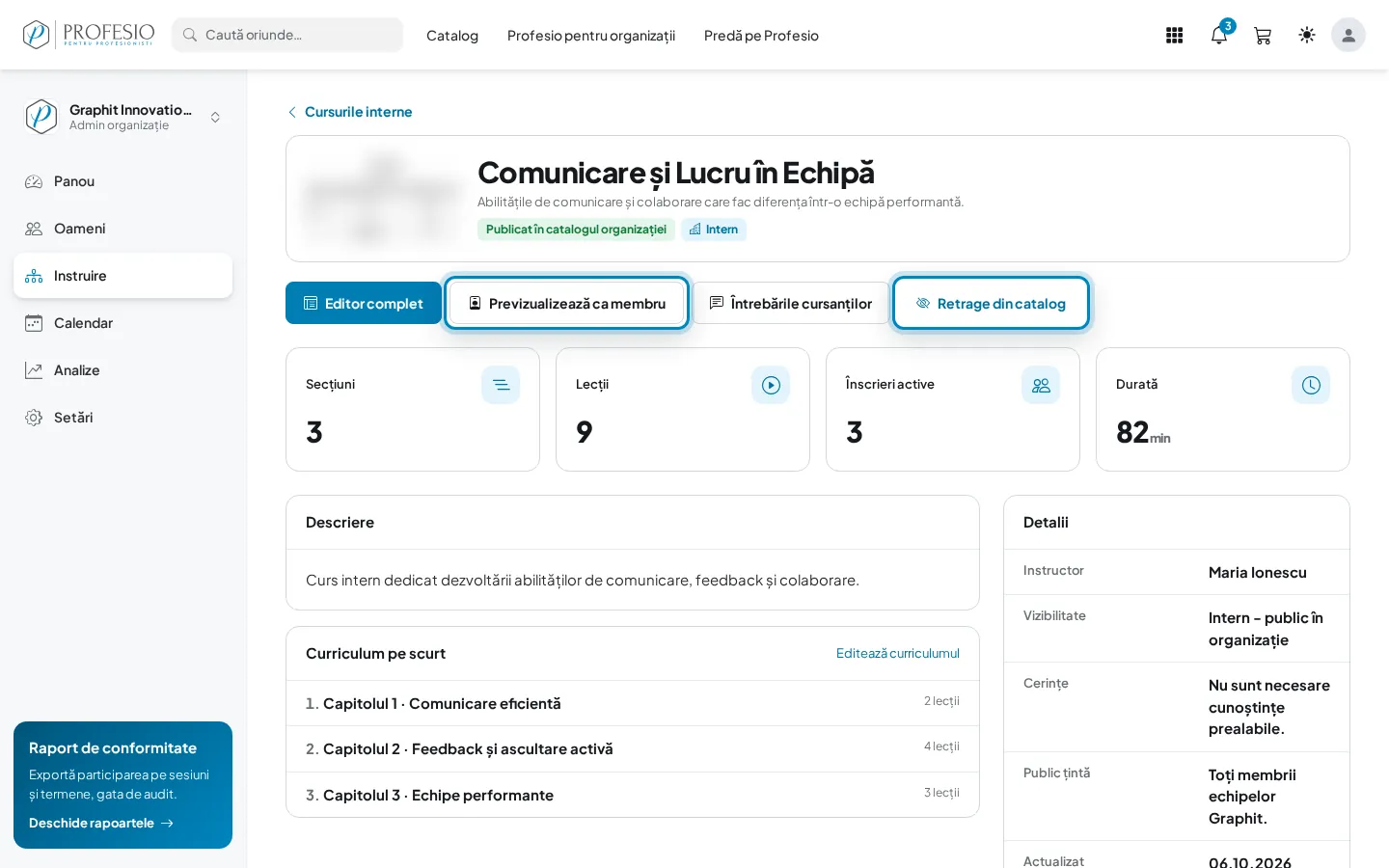The width and height of the screenshot is (1389, 868).
Task: Go back to Cursurile interne
Action: (x=349, y=112)
